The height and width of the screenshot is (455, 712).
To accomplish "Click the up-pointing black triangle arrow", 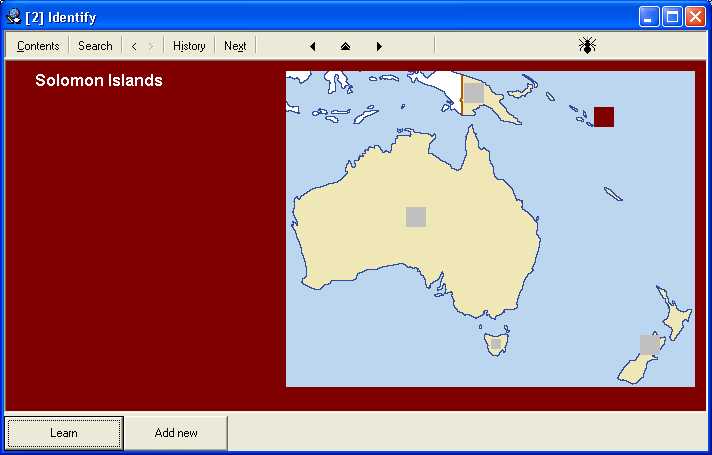I will [x=345, y=46].
